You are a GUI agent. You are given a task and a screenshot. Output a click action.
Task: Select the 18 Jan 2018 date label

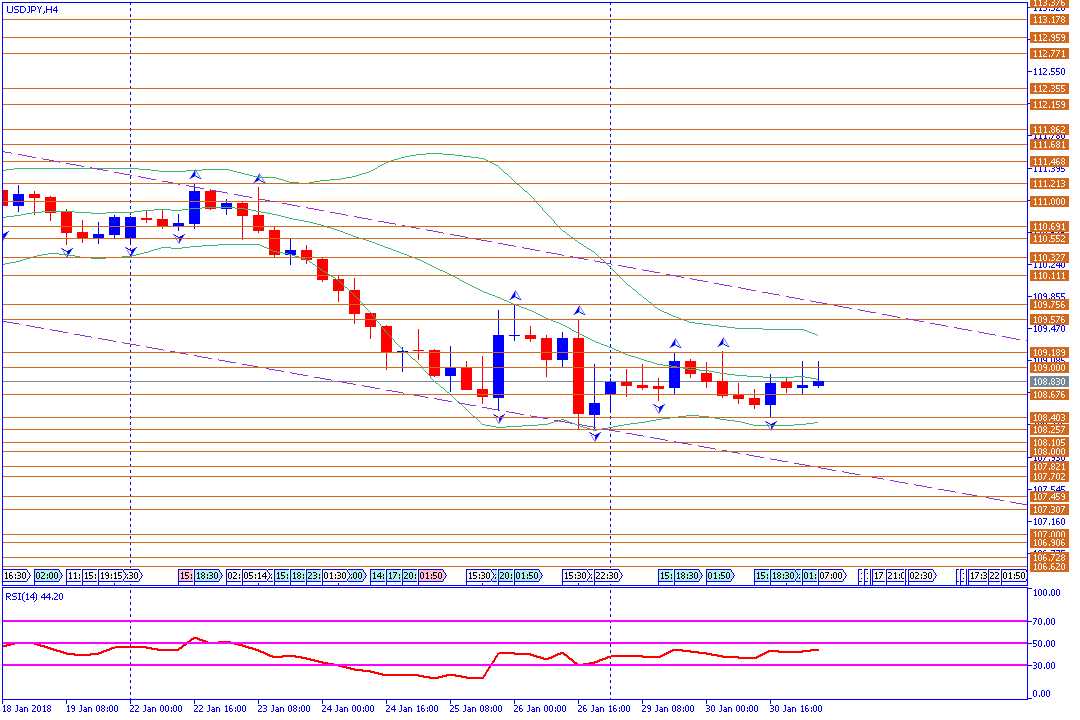(26, 709)
